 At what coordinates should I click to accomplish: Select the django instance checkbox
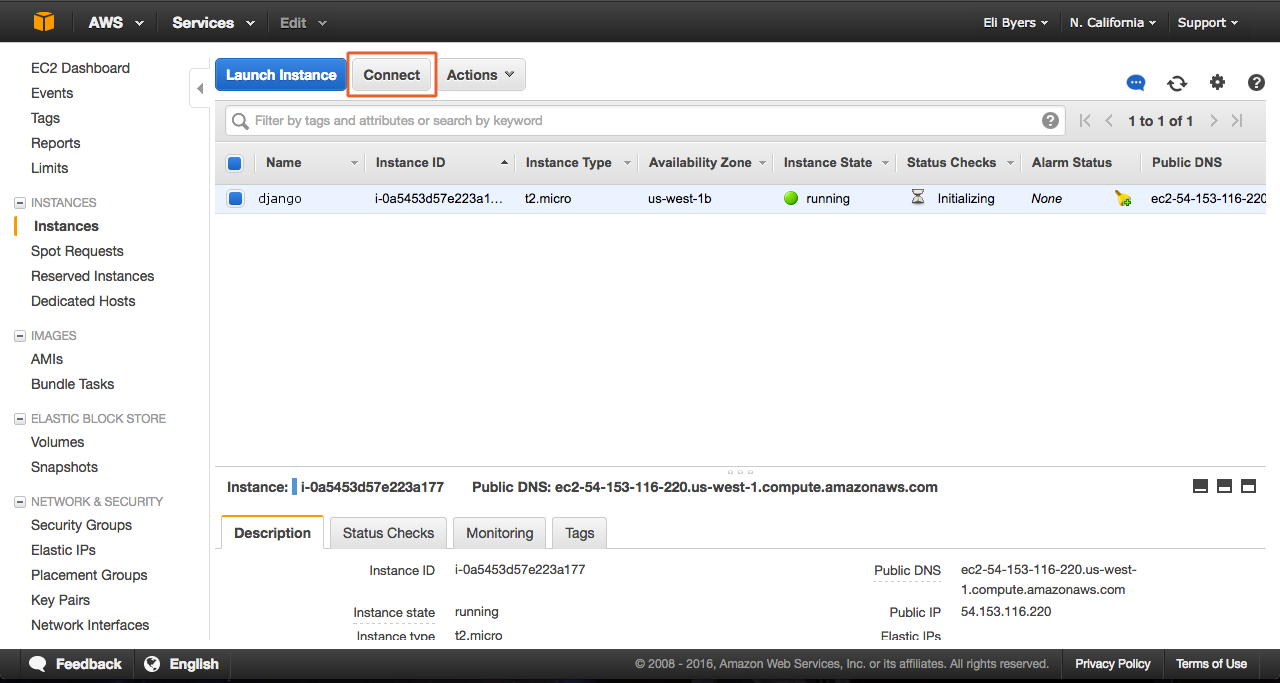(x=235, y=198)
